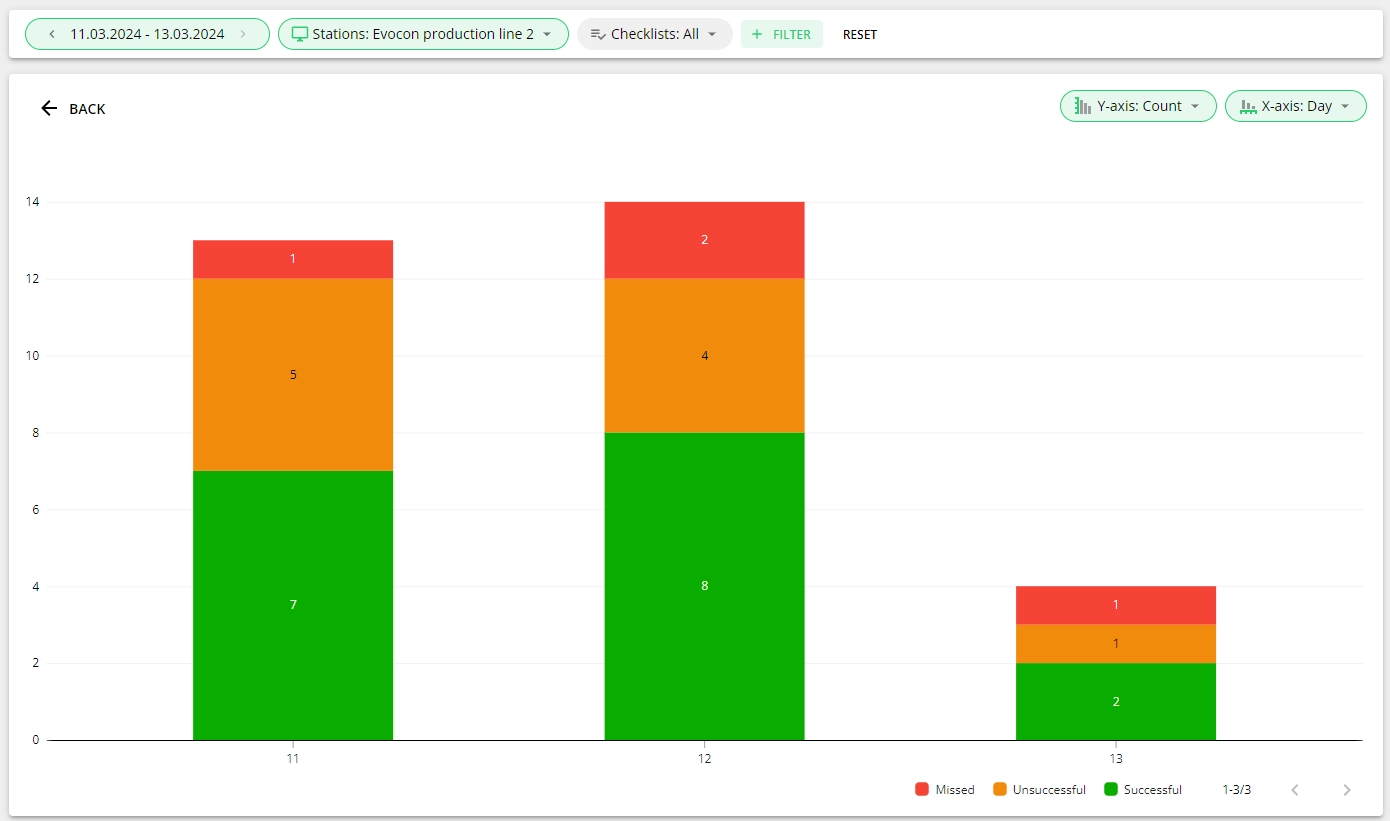1390x821 pixels.
Task: Toggle the Missed red legend swatch
Action: point(922,790)
